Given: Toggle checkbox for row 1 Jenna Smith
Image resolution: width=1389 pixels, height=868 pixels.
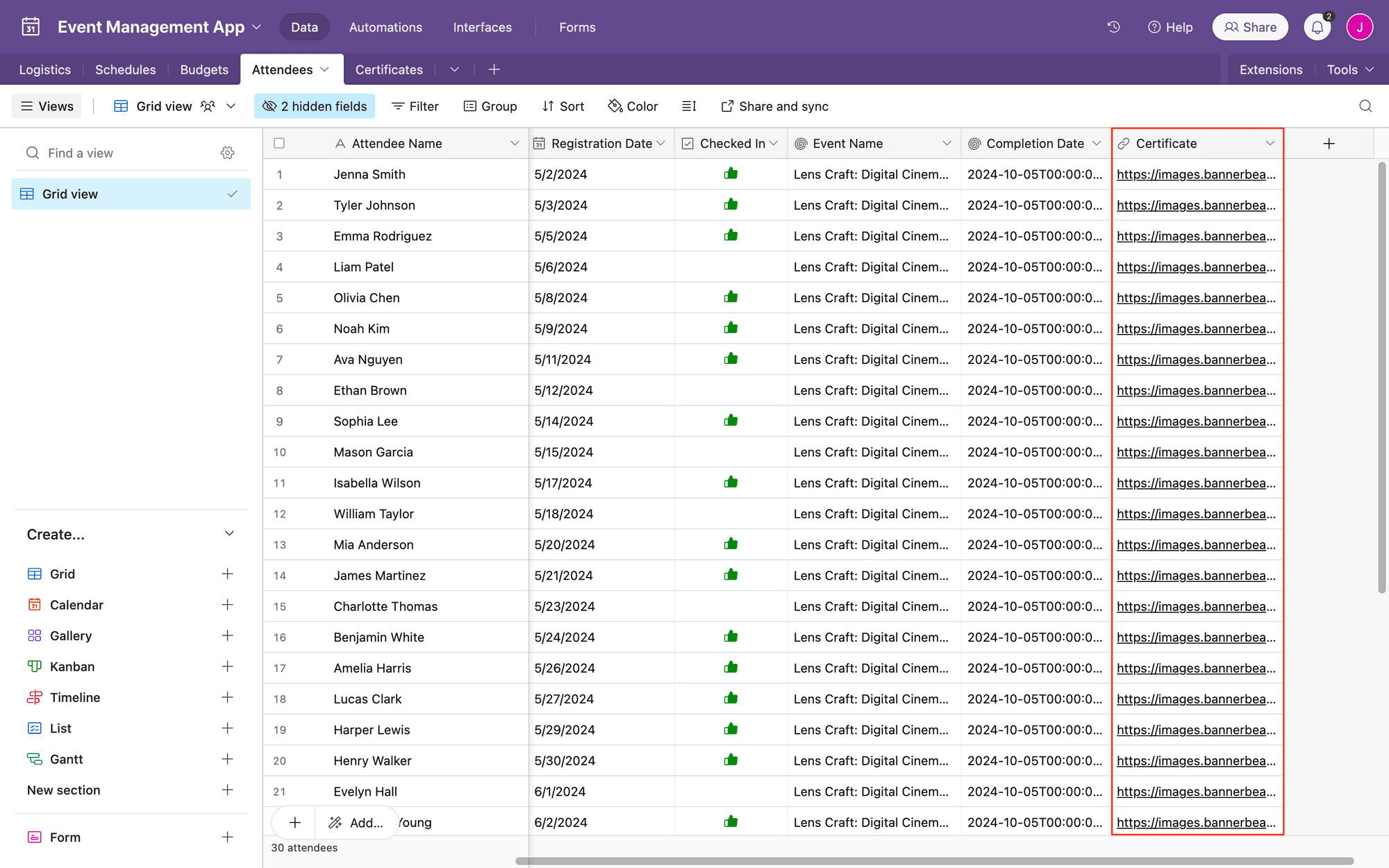Looking at the screenshot, I should click(280, 174).
